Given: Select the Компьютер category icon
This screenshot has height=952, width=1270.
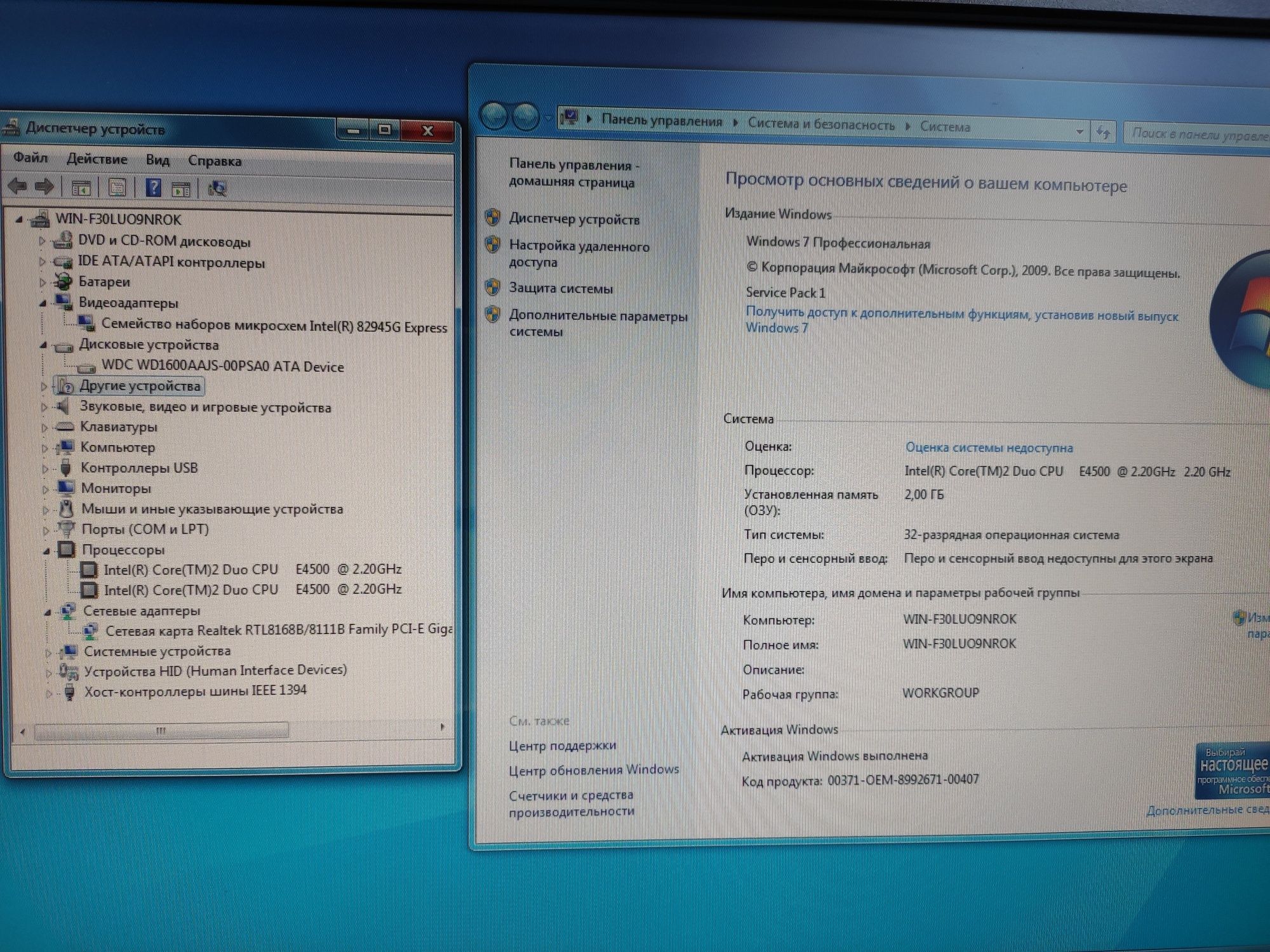Looking at the screenshot, I should coord(64,447).
